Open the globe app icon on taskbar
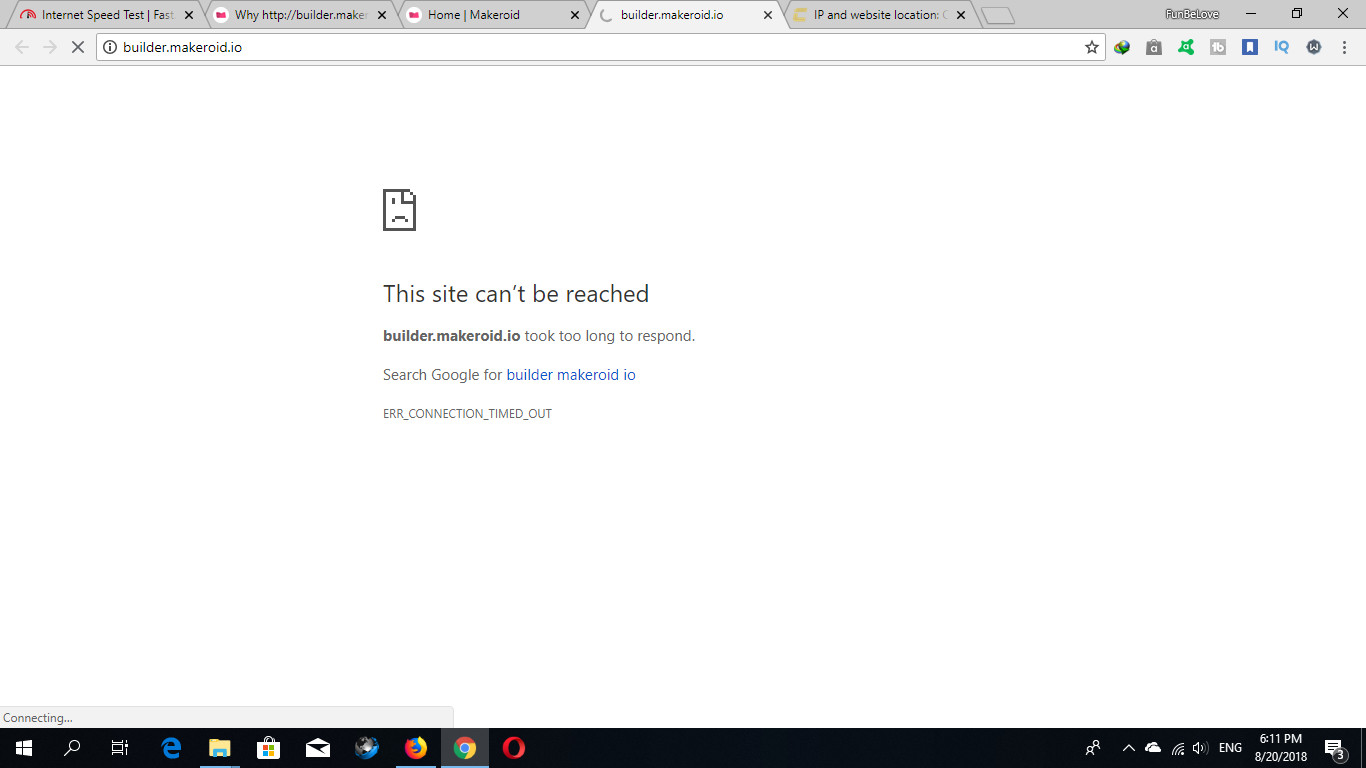This screenshot has width=1366, height=768. pos(367,748)
